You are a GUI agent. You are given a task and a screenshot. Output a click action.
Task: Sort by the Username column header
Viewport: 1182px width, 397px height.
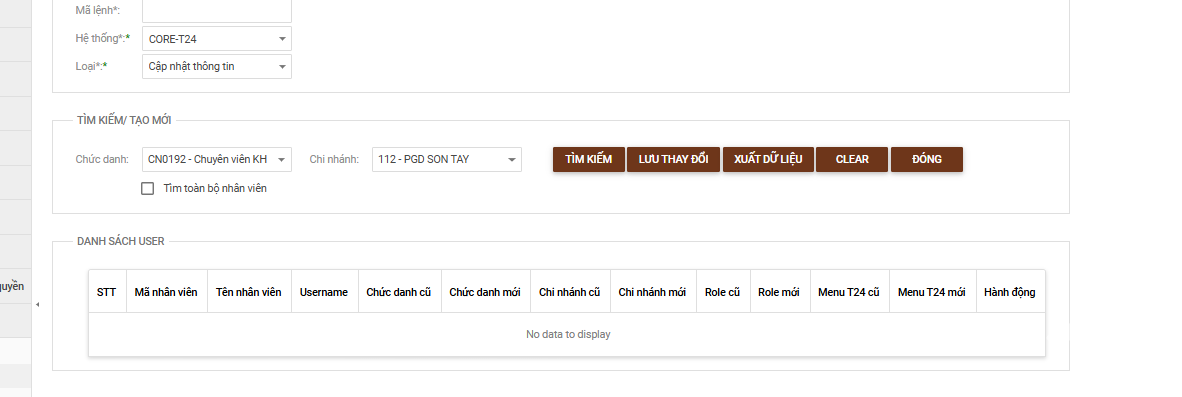tap(324, 292)
